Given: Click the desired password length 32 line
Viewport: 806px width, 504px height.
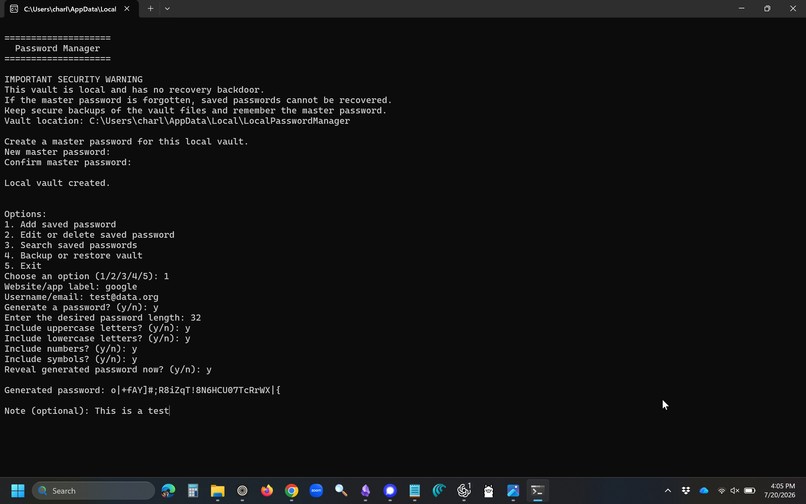Looking at the screenshot, I should click(x=102, y=317).
